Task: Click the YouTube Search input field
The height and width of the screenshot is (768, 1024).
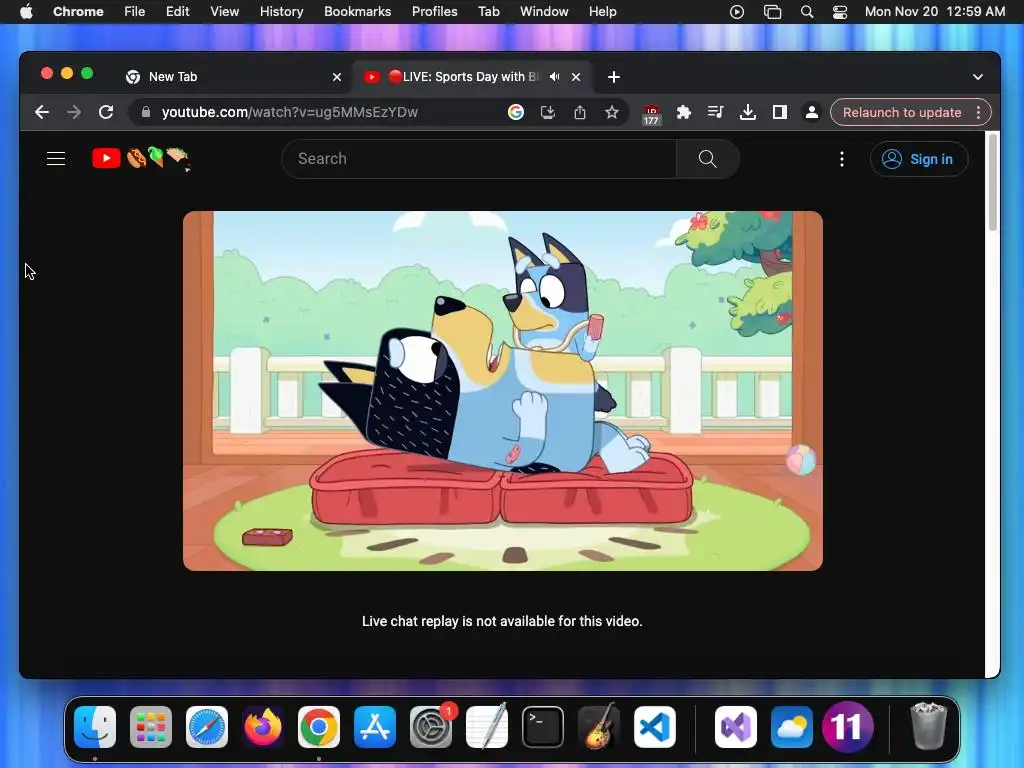Action: (479, 159)
